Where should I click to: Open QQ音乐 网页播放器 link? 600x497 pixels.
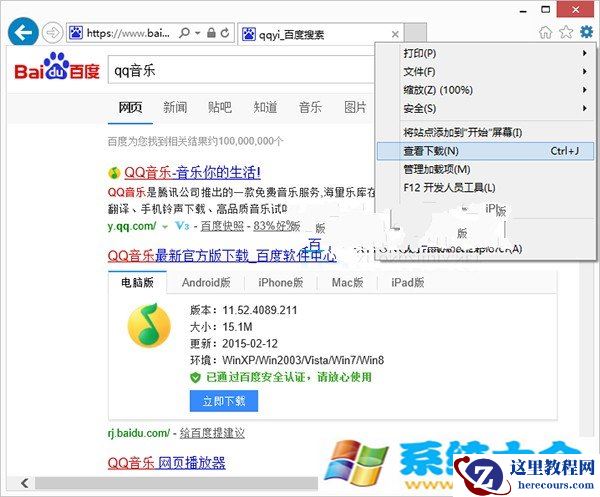coord(166,463)
